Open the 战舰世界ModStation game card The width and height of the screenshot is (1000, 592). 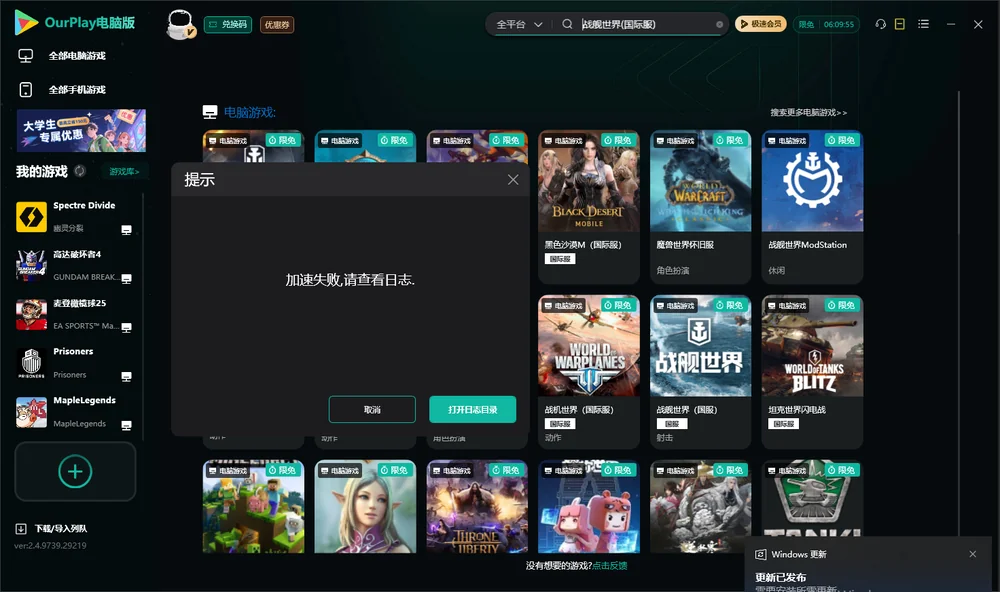click(x=812, y=207)
